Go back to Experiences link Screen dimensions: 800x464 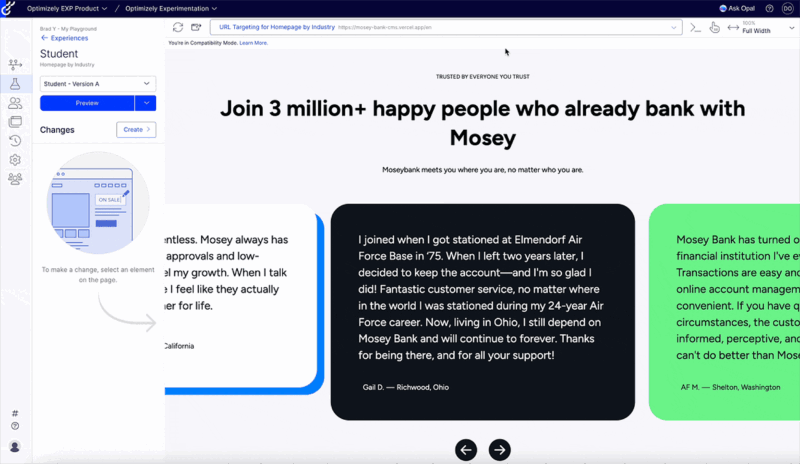[64, 38]
